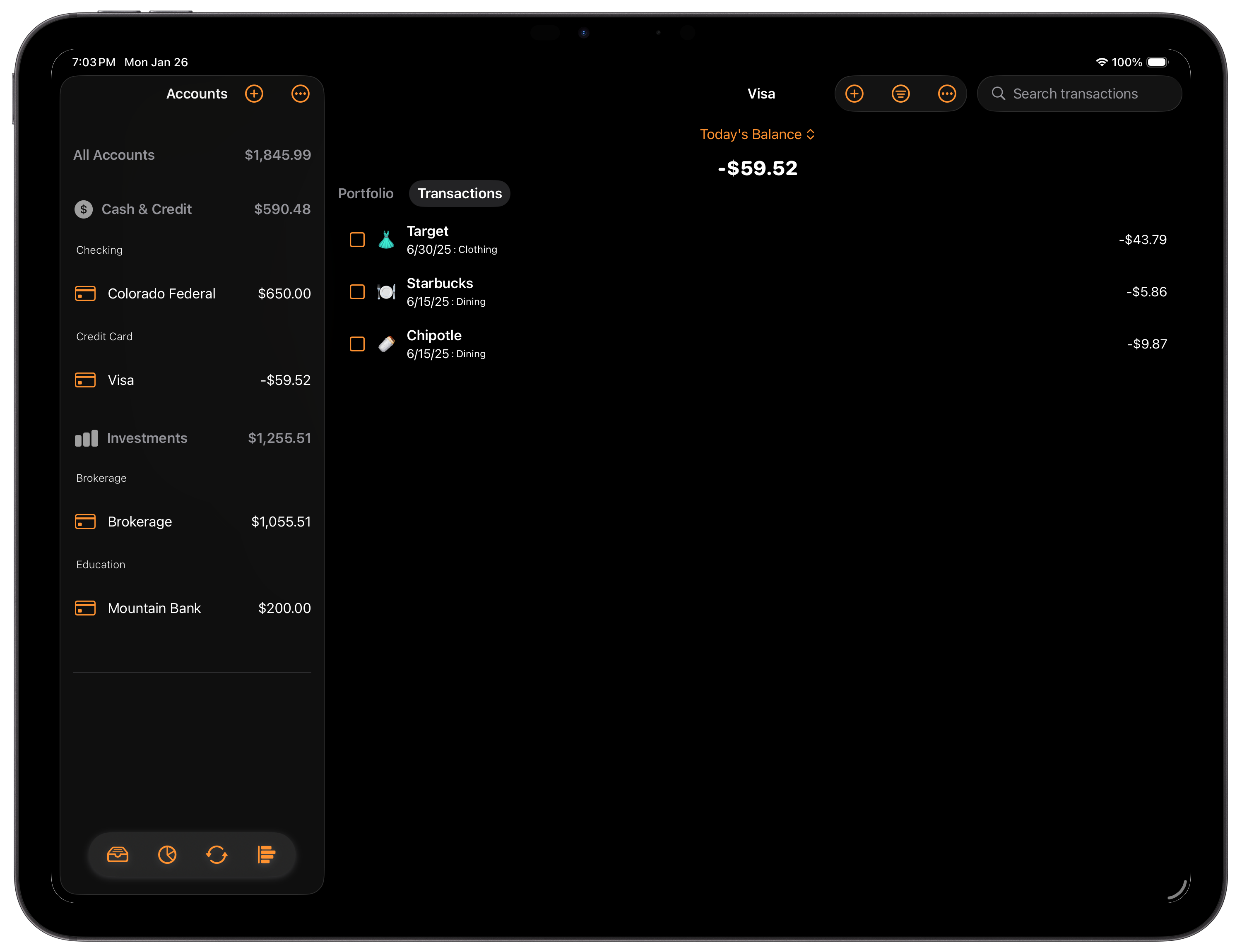Add a new Visa transaction
This screenshot has width=1242, height=952.
coord(854,94)
